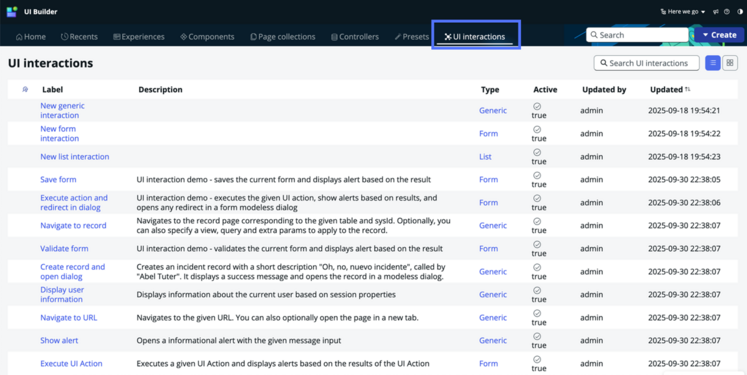Open the 'Navigate to record' interaction

pyautogui.click(x=73, y=225)
